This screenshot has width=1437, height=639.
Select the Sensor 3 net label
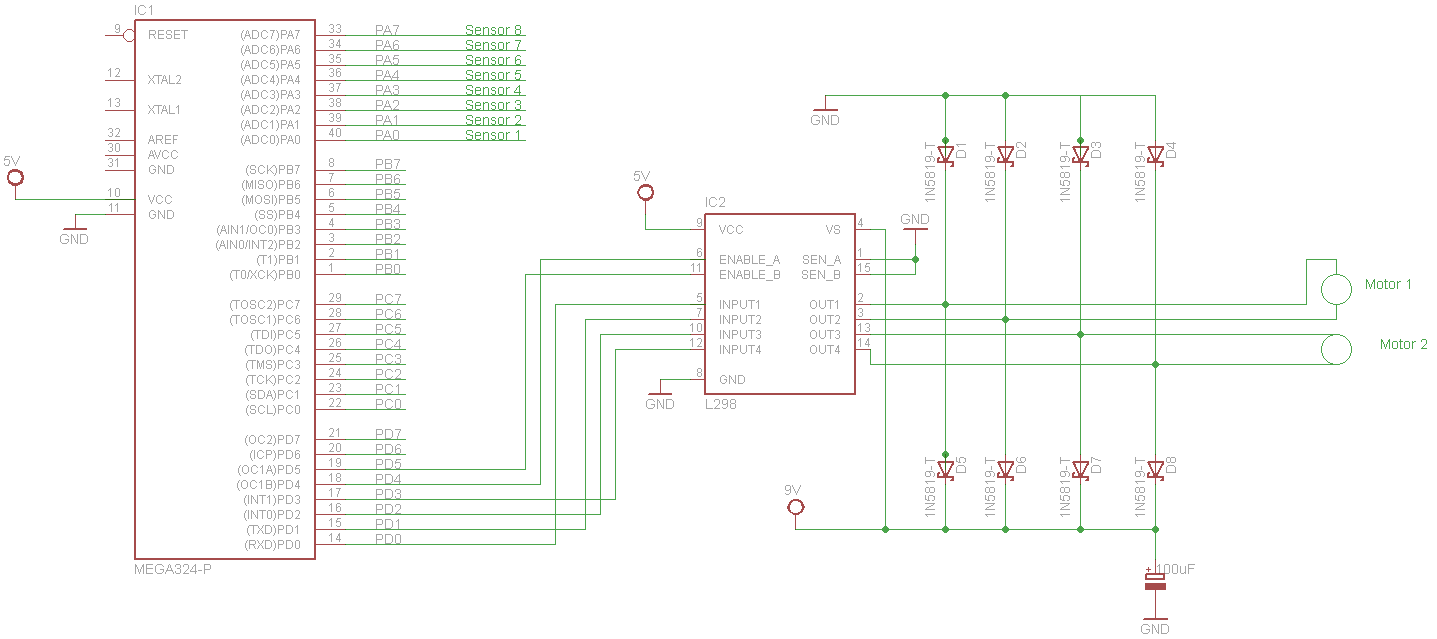[494, 105]
